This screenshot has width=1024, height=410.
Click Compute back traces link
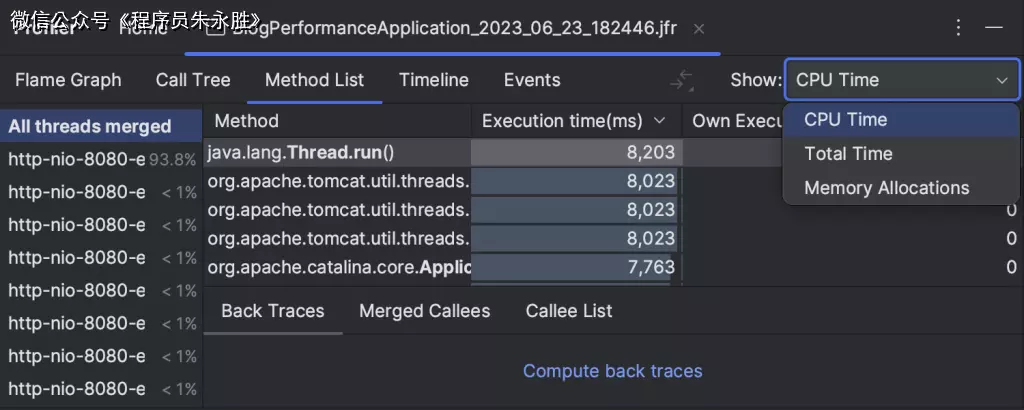pyautogui.click(x=612, y=371)
